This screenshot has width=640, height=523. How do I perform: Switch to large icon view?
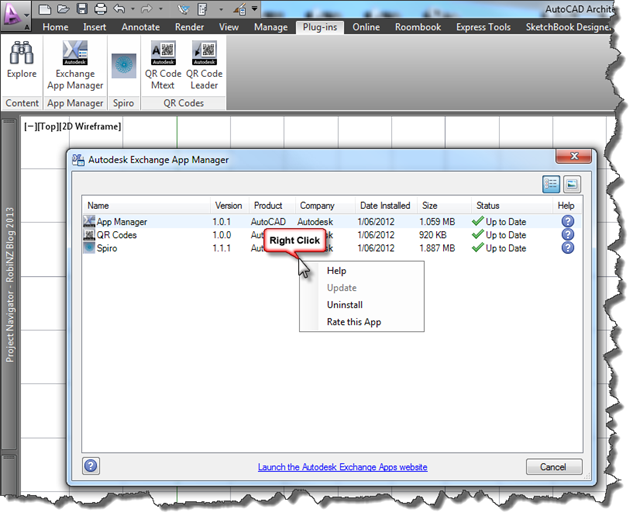click(x=572, y=184)
